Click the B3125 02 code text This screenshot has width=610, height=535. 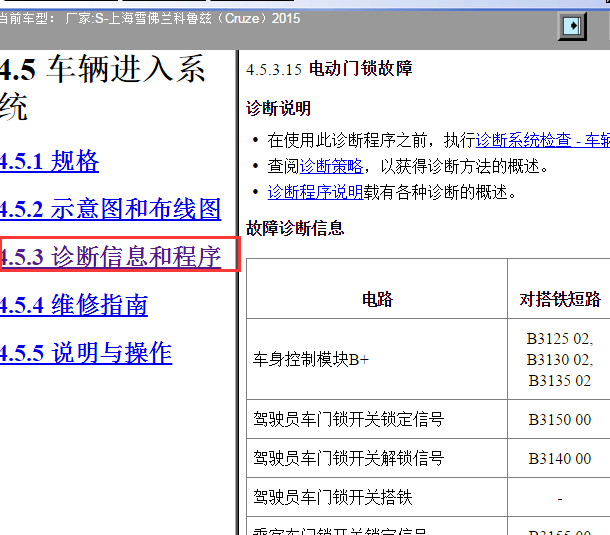coord(559,339)
